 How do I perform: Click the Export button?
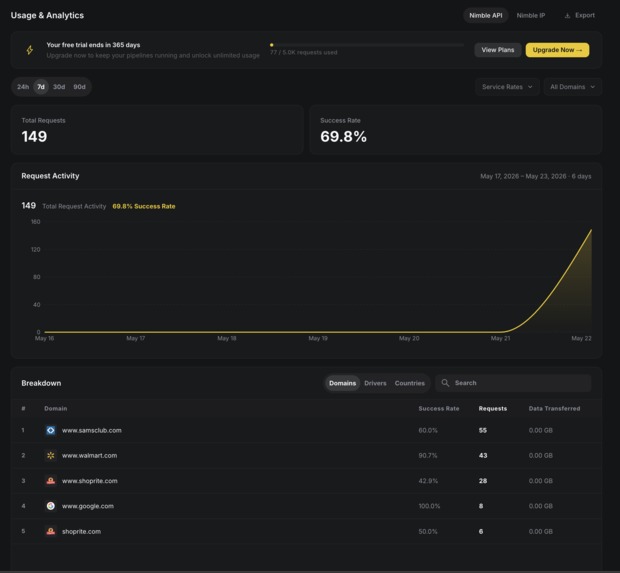coord(580,15)
